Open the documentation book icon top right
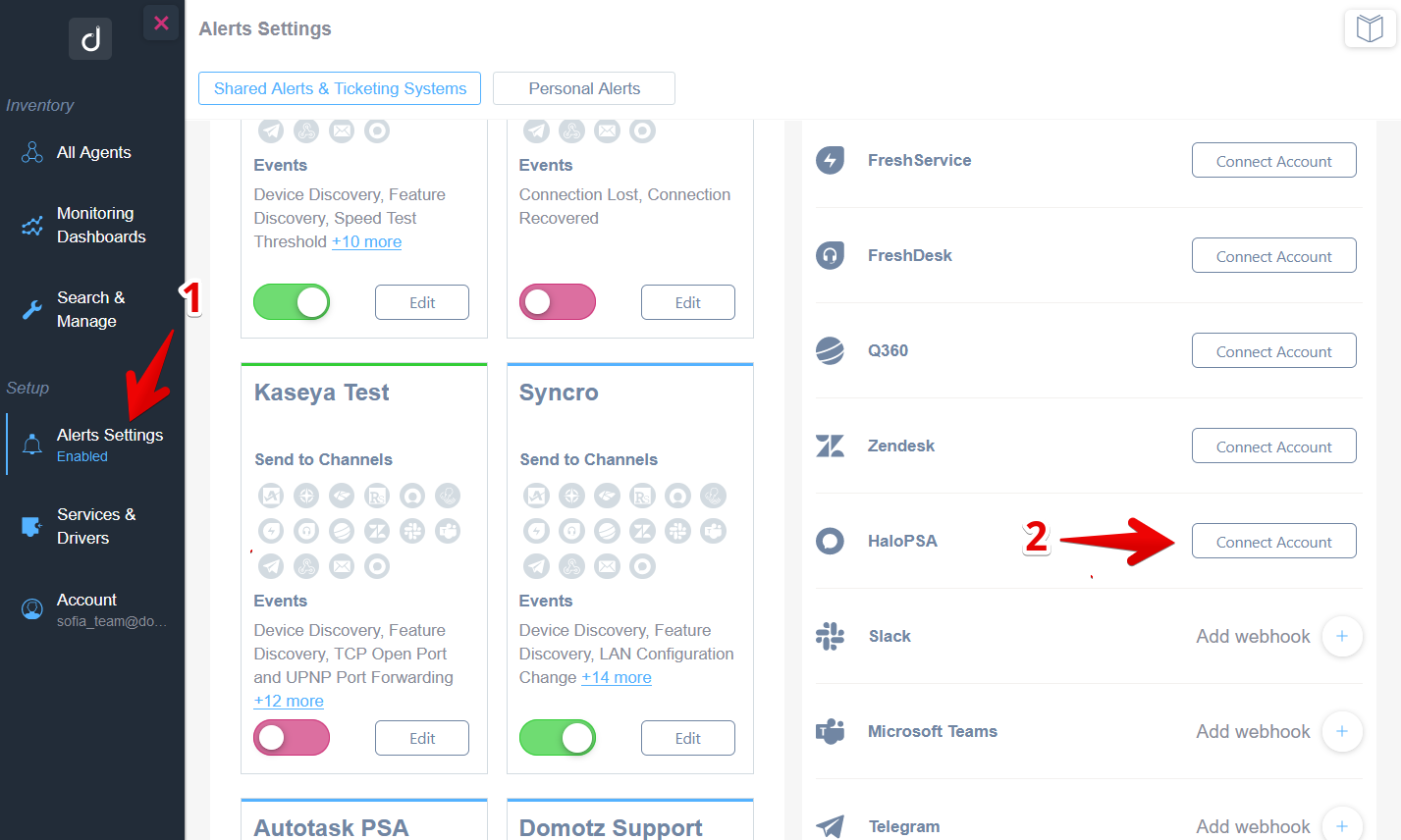Viewport: 1401px width, 840px height. pos(1370,28)
